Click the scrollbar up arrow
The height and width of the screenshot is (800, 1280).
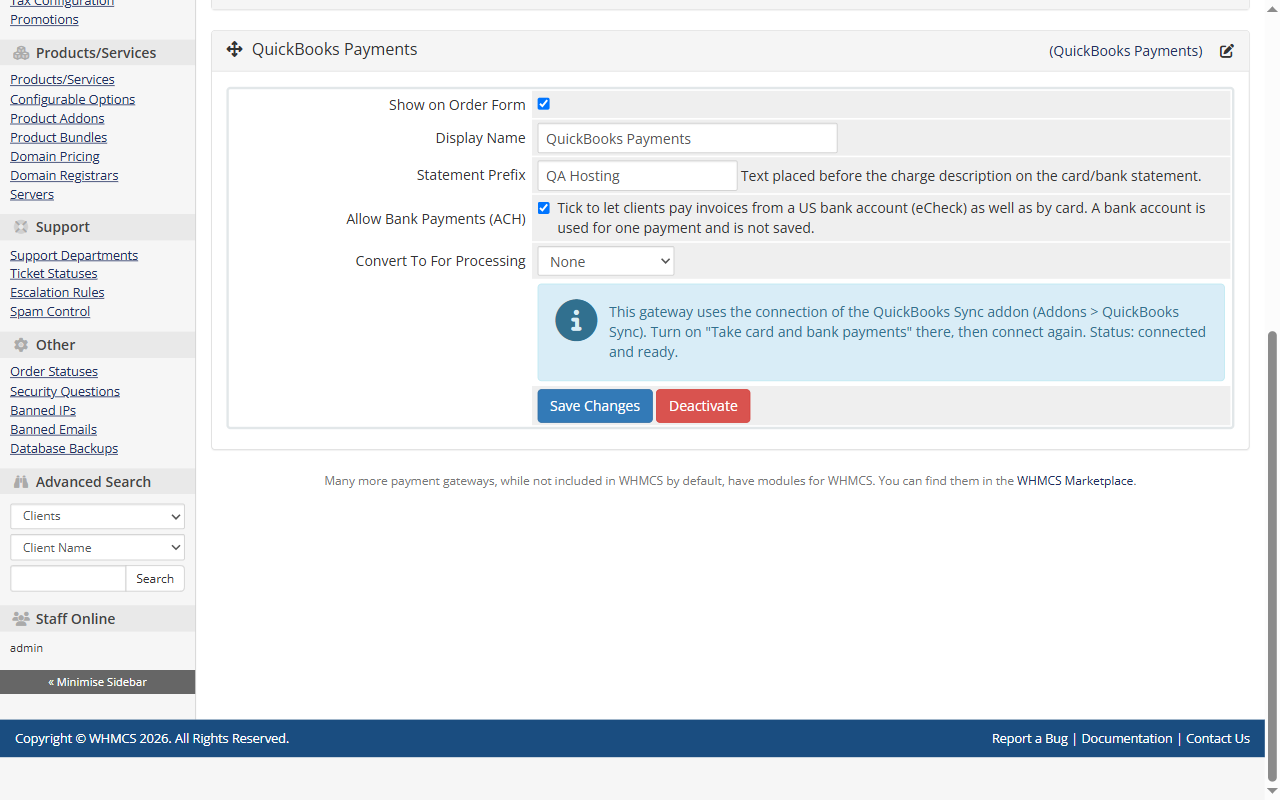pyautogui.click(x=1272, y=7)
